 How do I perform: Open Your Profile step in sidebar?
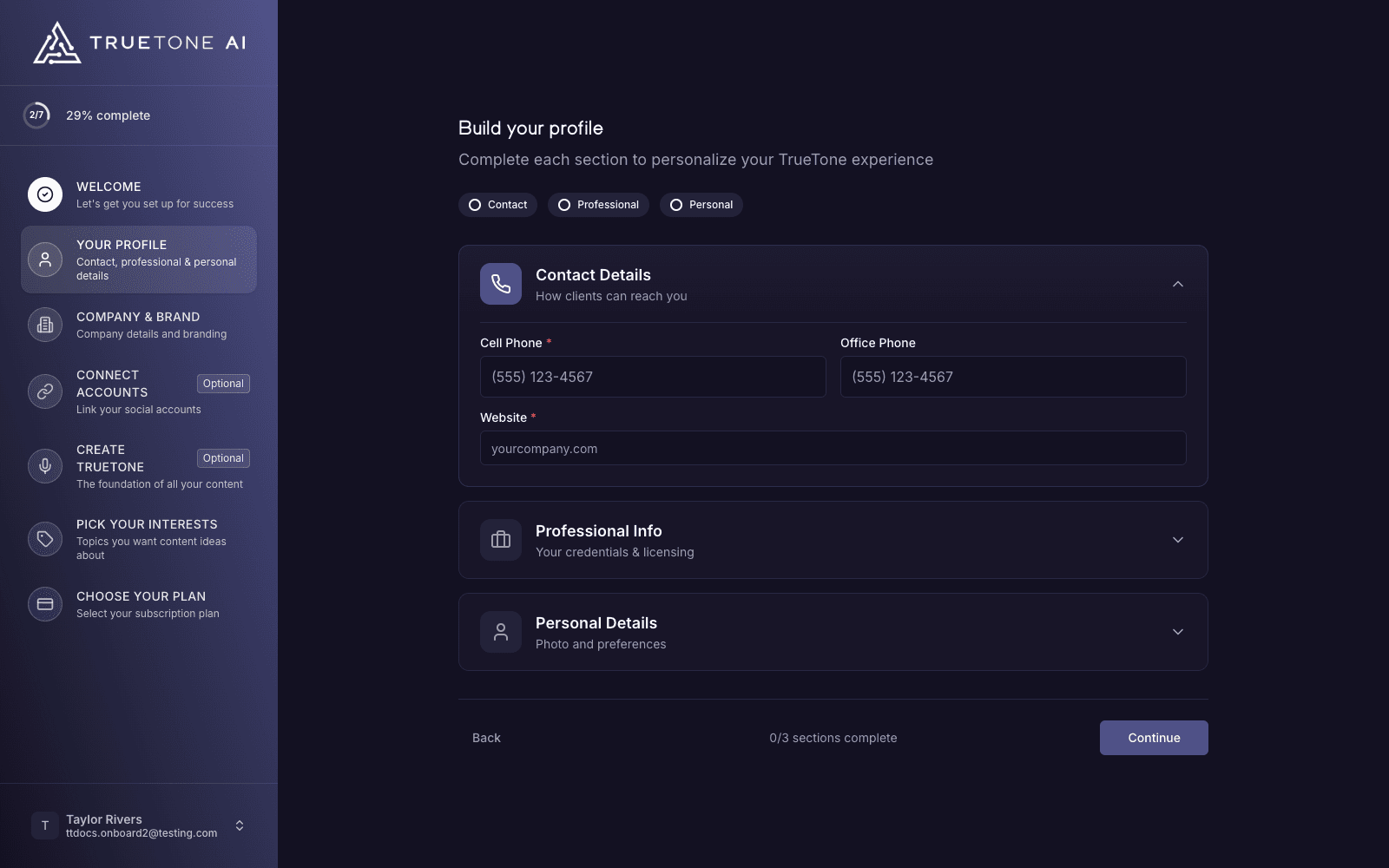(x=139, y=260)
